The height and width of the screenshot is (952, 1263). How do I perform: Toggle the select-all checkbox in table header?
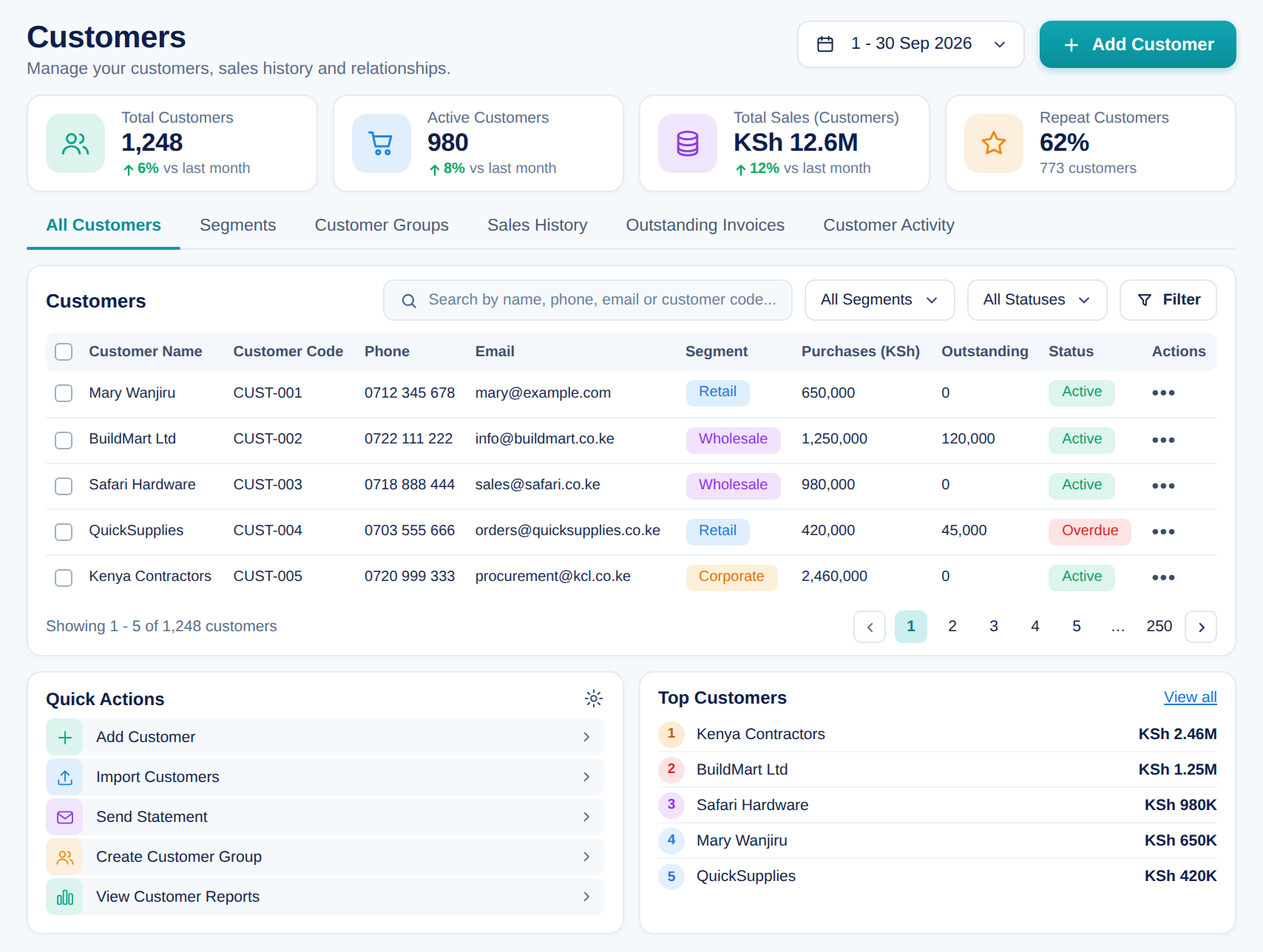tap(64, 352)
